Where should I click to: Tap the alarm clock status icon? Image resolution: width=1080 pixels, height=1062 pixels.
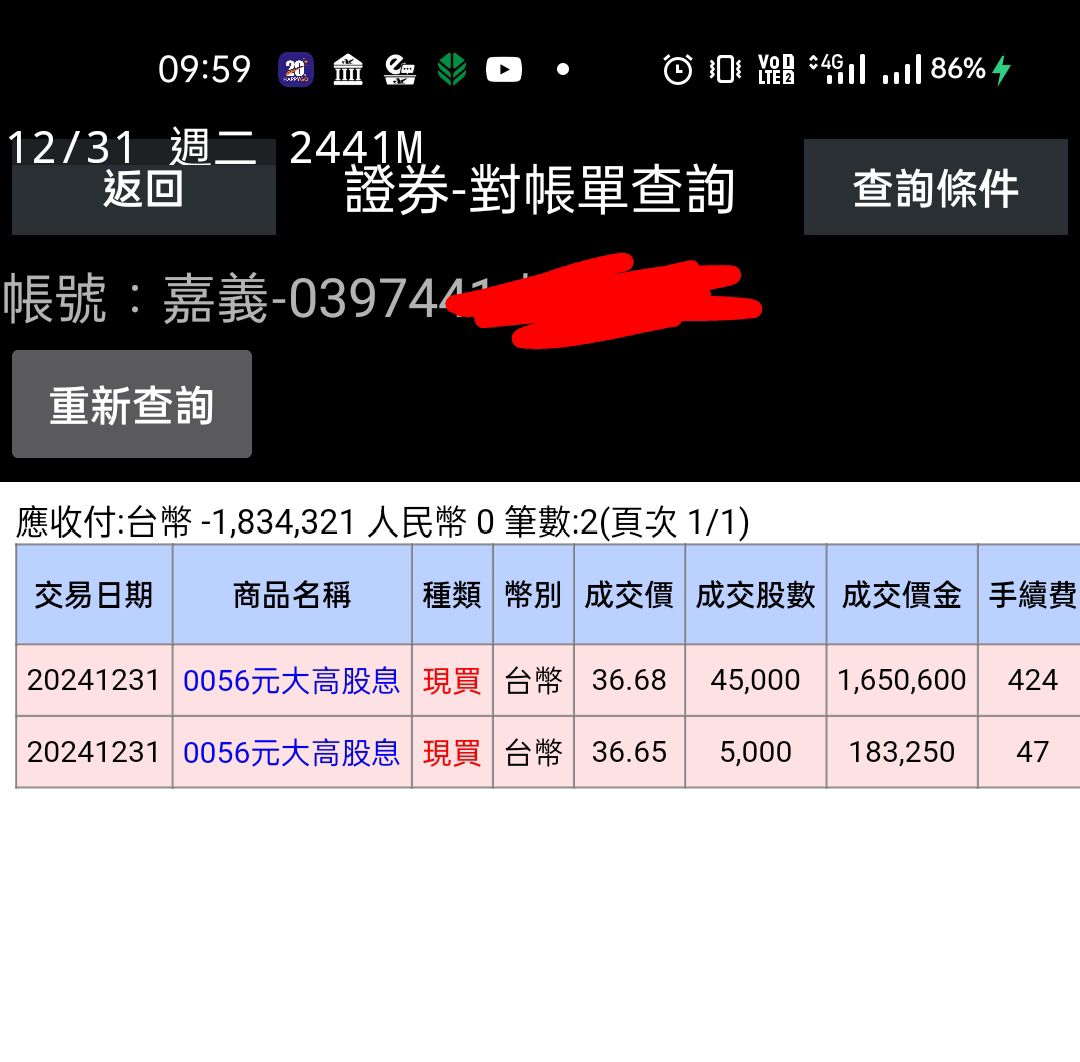[x=678, y=70]
